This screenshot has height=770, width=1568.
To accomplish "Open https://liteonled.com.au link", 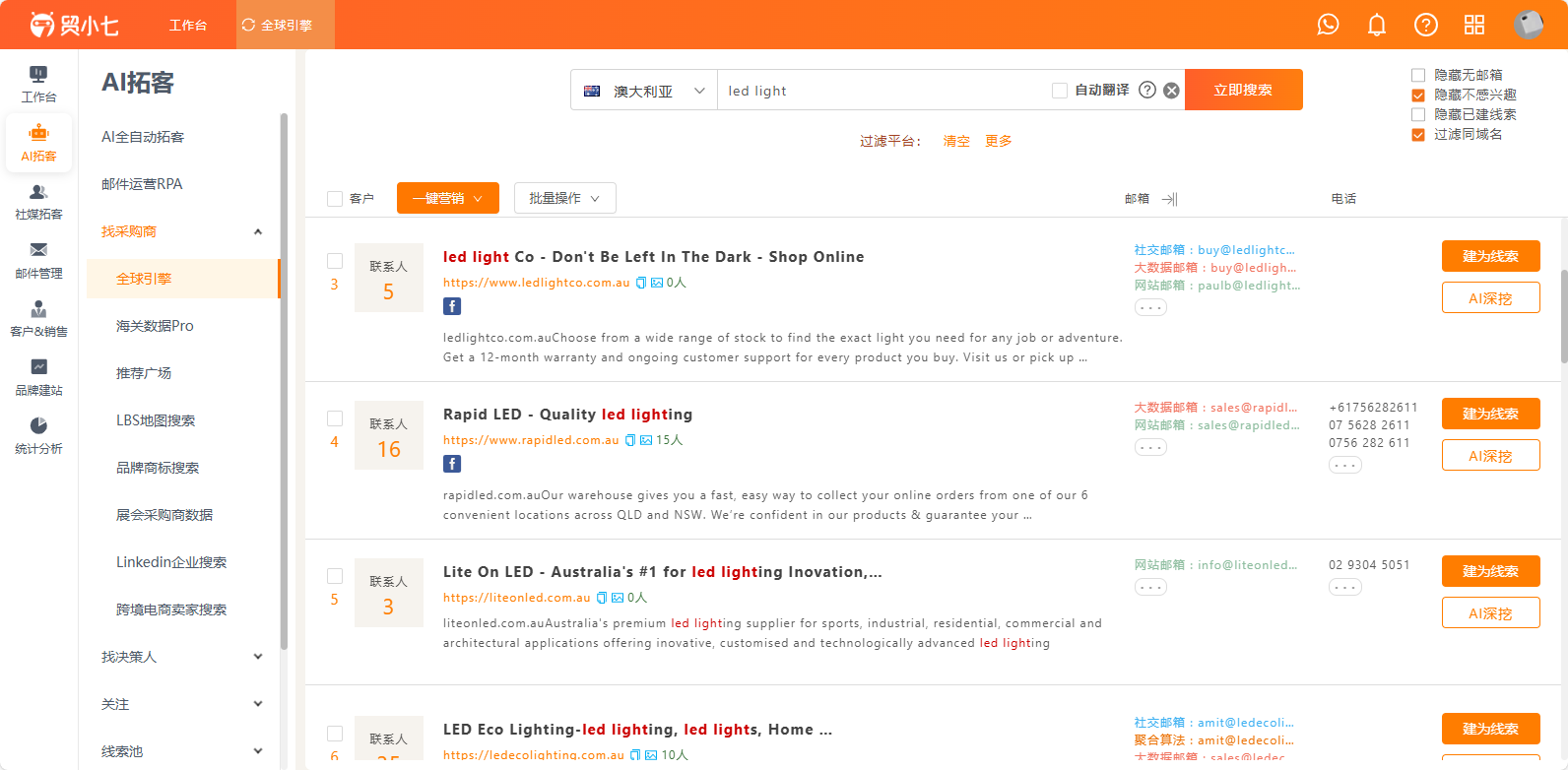I will click(x=517, y=598).
